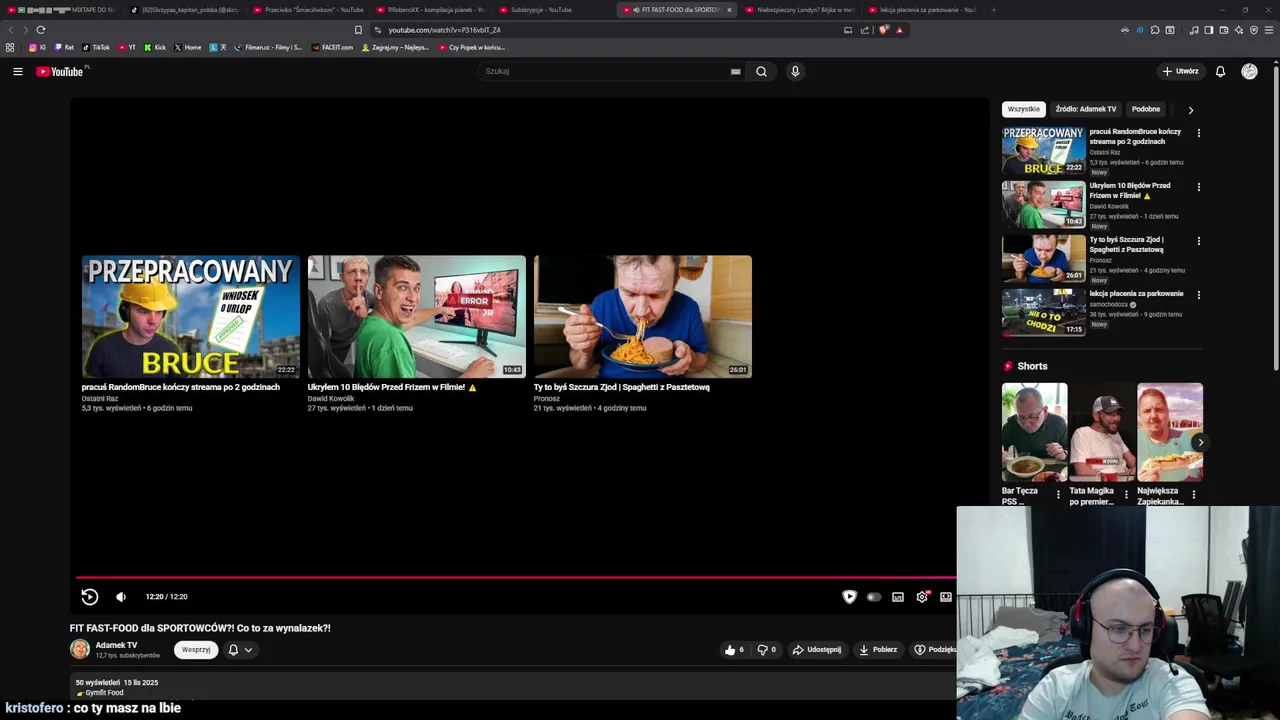This screenshot has width=1280, height=720.
Task: Open Adamek TV channel avatar
Action: (80, 650)
